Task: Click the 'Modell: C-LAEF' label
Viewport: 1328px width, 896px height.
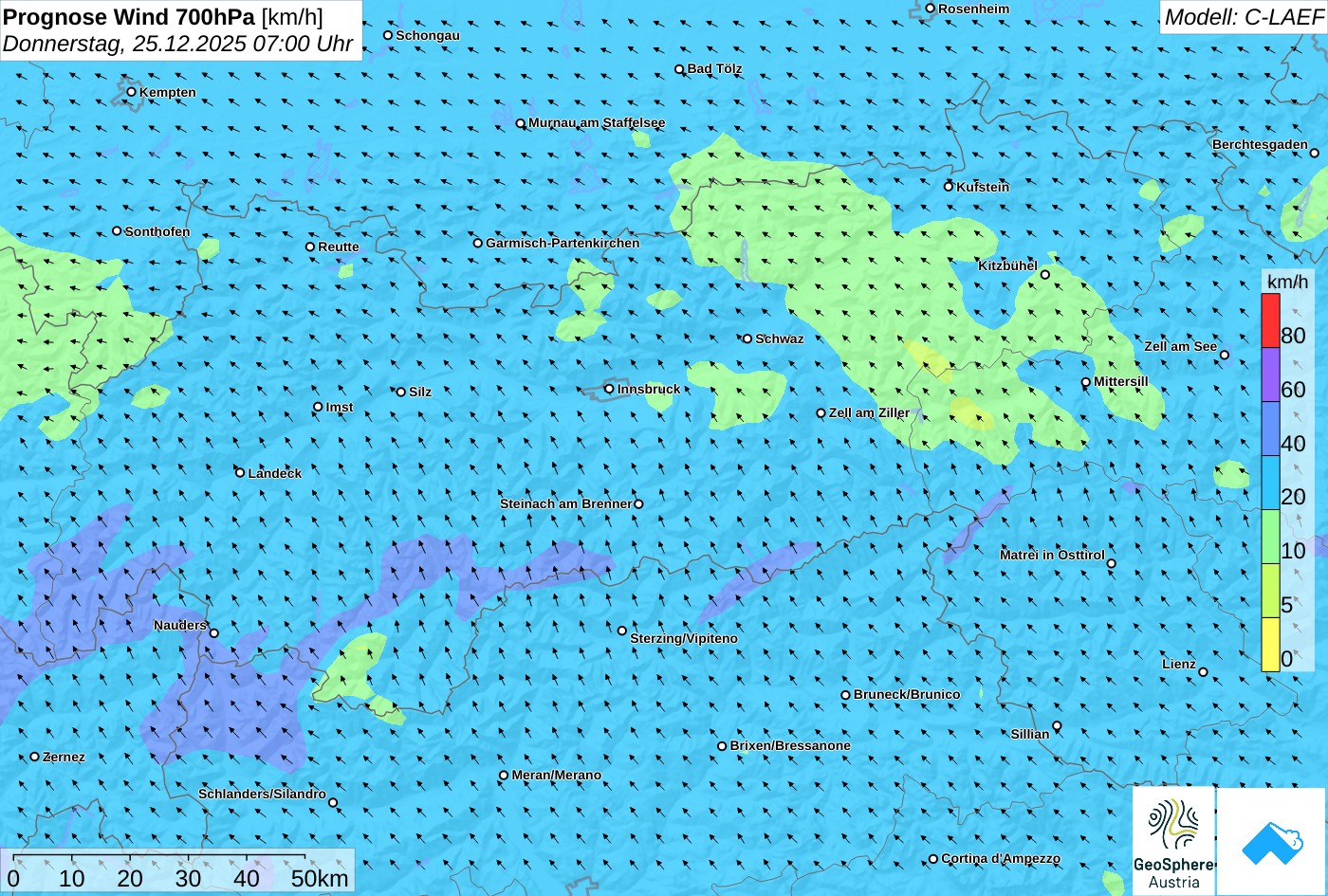Action: pos(1244,16)
